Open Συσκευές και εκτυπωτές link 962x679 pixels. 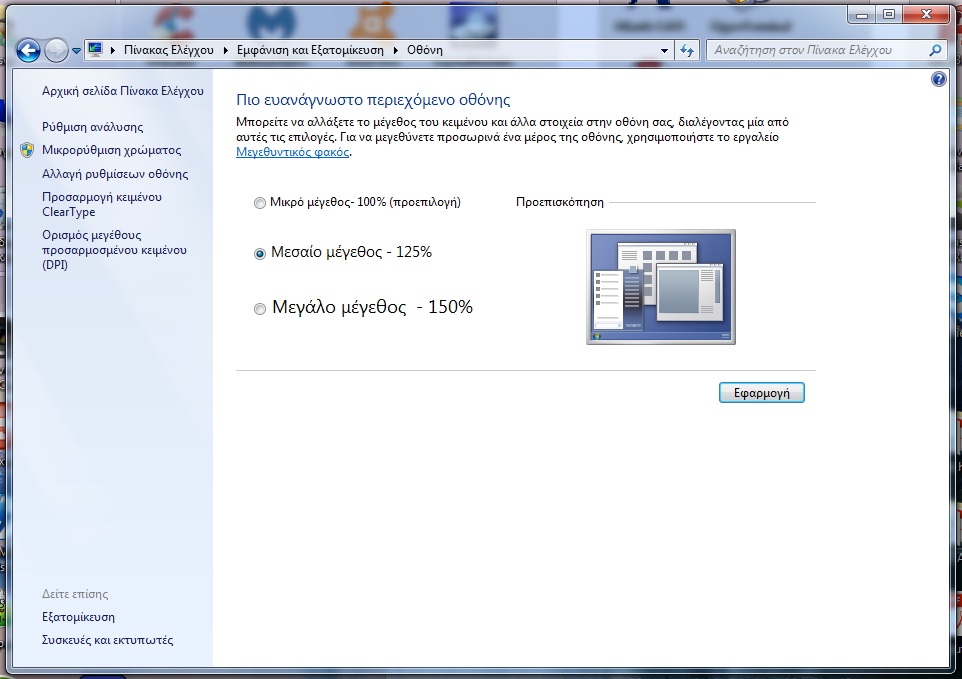tap(107, 640)
